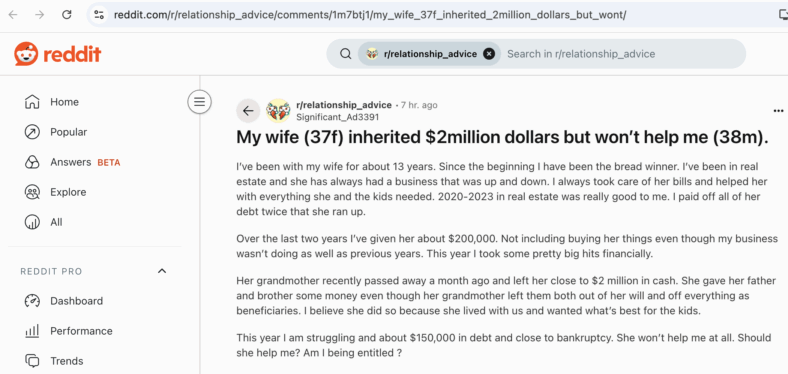The width and height of the screenshot is (788, 374).
Task: Collapse the sidebar with the hamburger button
Action: coord(200,102)
